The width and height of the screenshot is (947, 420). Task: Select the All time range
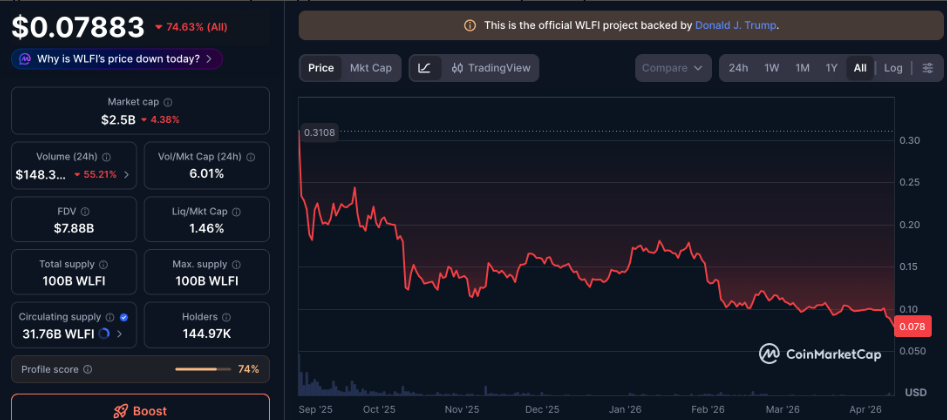click(860, 68)
